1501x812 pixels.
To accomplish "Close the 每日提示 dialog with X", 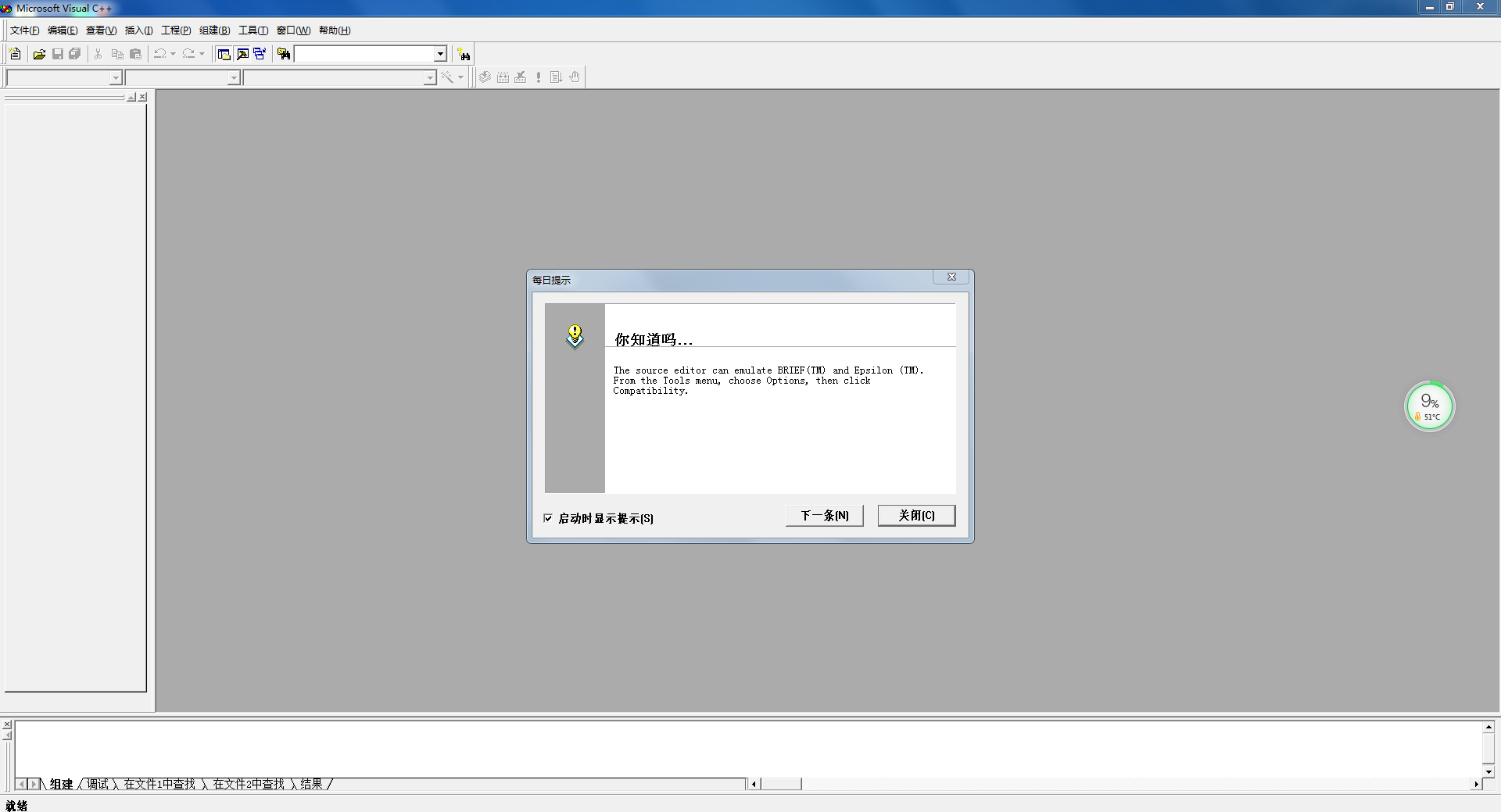I will [951, 277].
